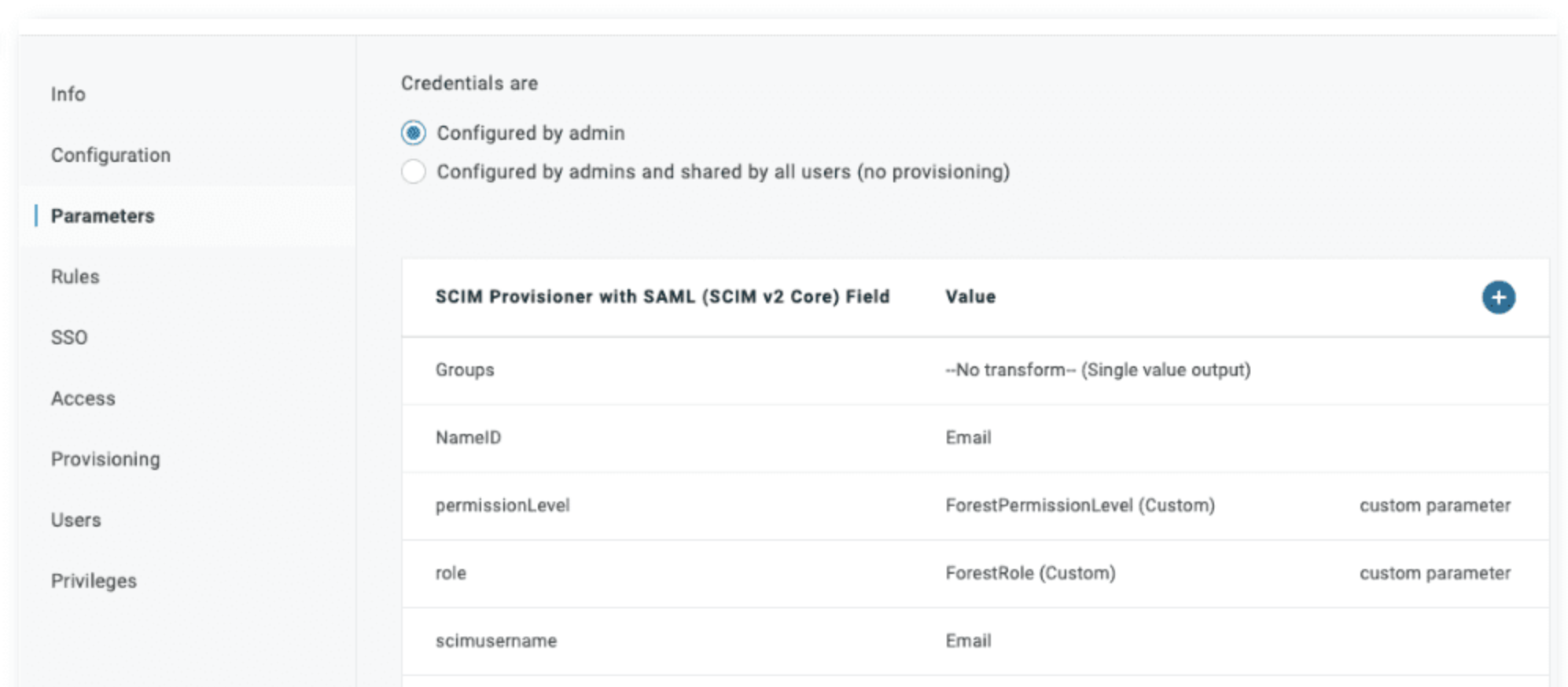Click the role parameter row
The image size is (1568, 687).
(451, 573)
